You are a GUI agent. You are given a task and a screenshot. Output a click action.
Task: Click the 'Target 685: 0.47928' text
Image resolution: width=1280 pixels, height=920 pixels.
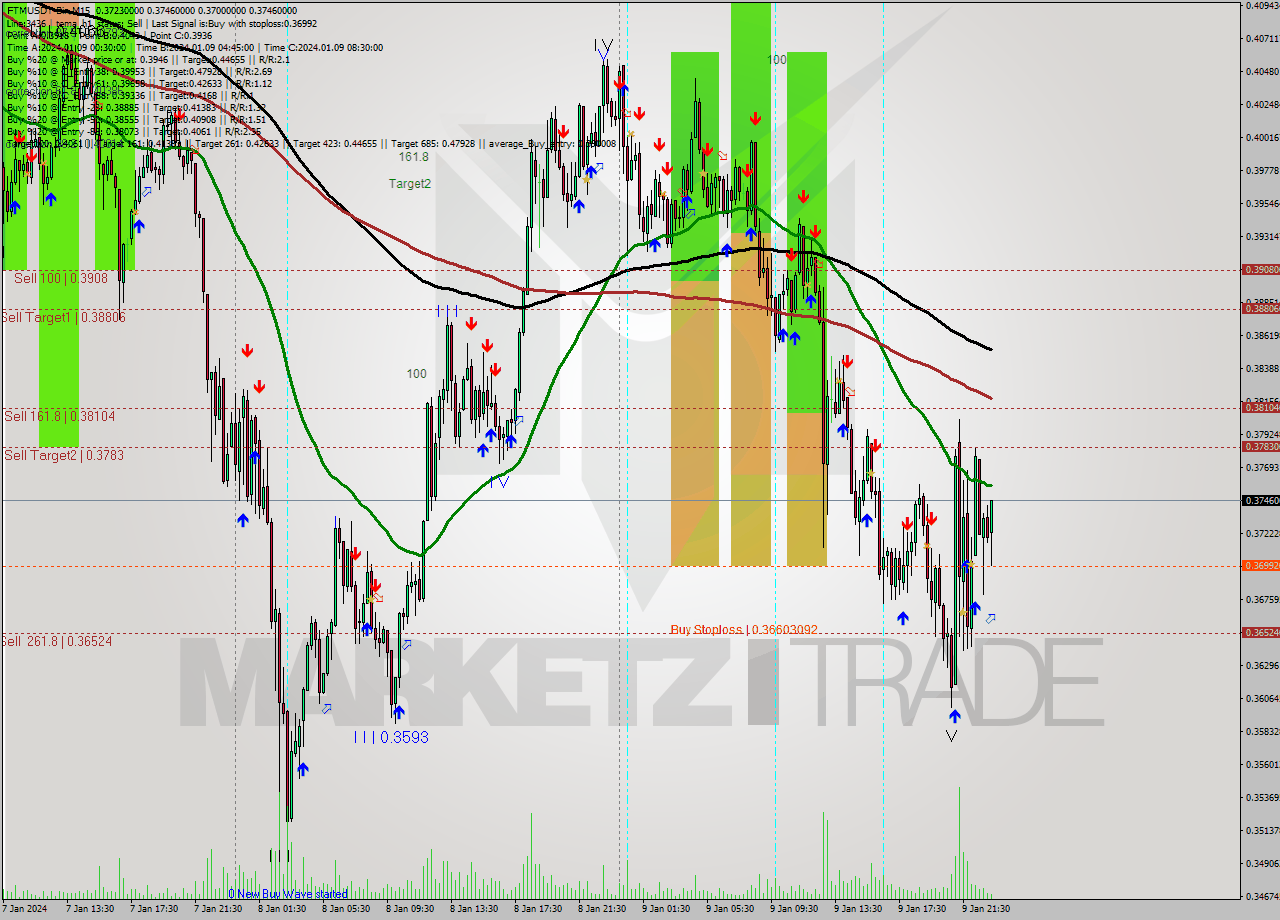click(433, 144)
